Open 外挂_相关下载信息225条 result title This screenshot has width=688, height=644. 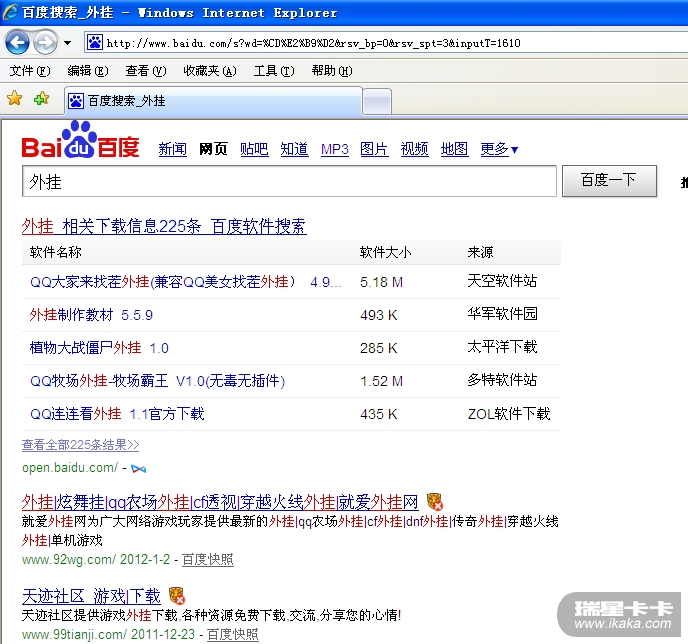point(164,226)
